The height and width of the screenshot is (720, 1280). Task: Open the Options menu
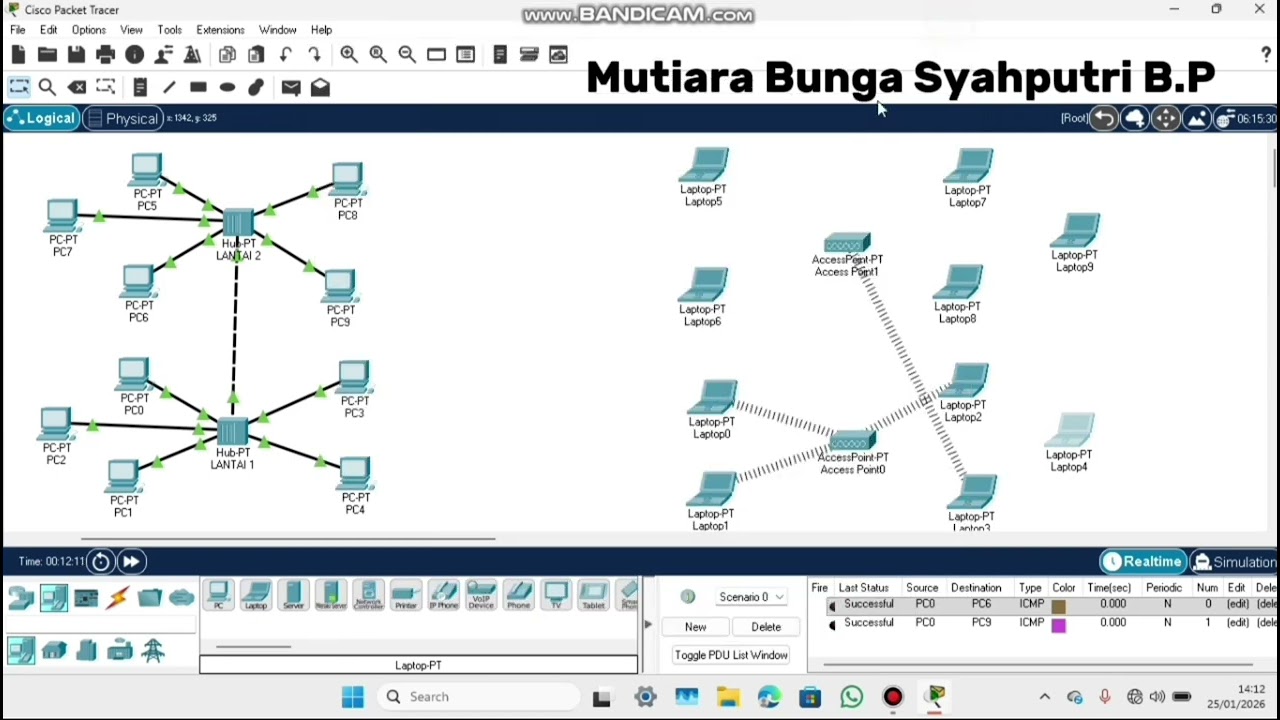[x=89, y=30]
